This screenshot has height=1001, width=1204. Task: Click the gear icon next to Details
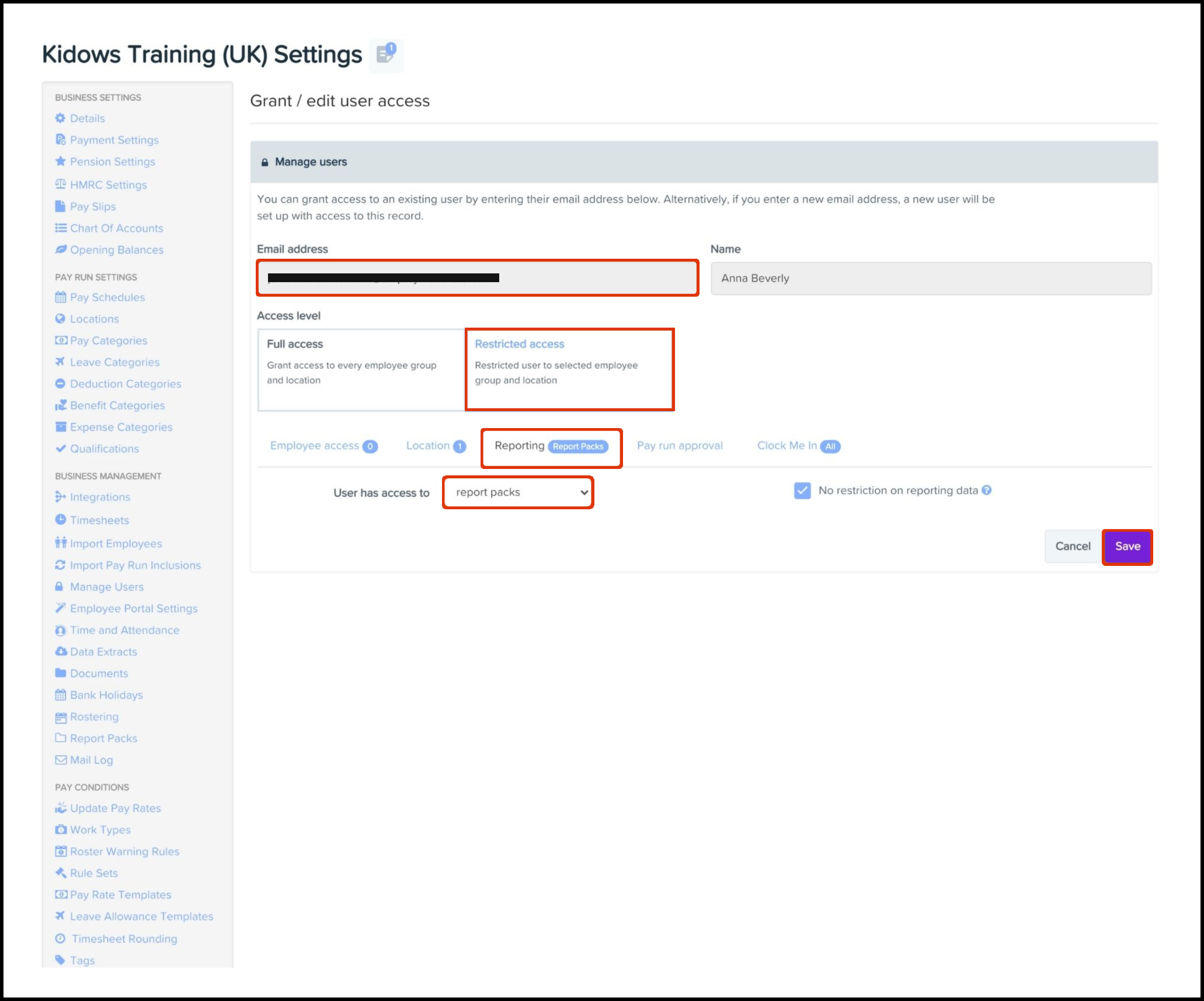coord(60,118)
